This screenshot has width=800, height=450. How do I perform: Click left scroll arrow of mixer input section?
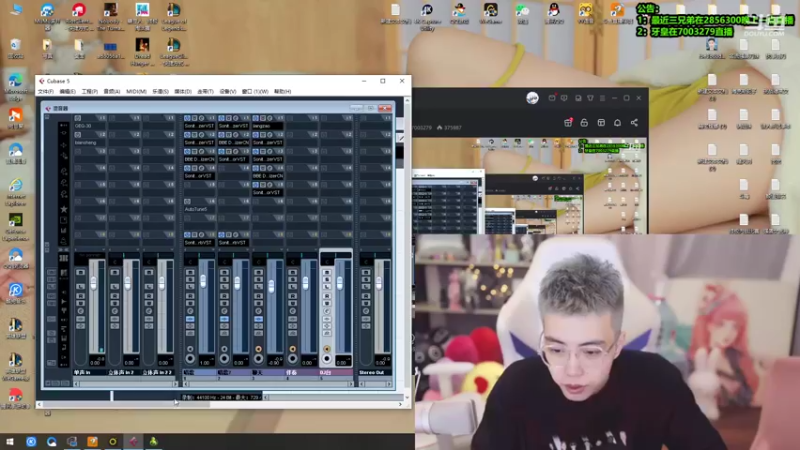pos(77,384)
